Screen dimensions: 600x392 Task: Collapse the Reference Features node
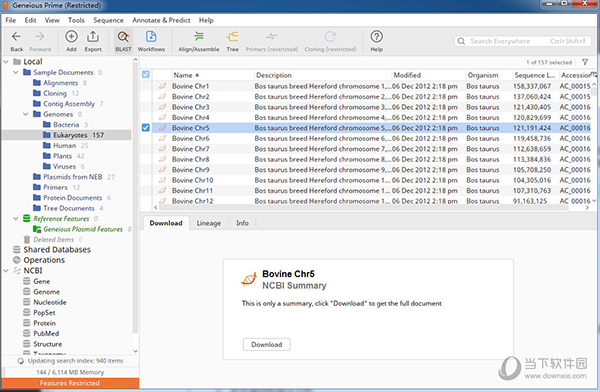pos(16,219)
